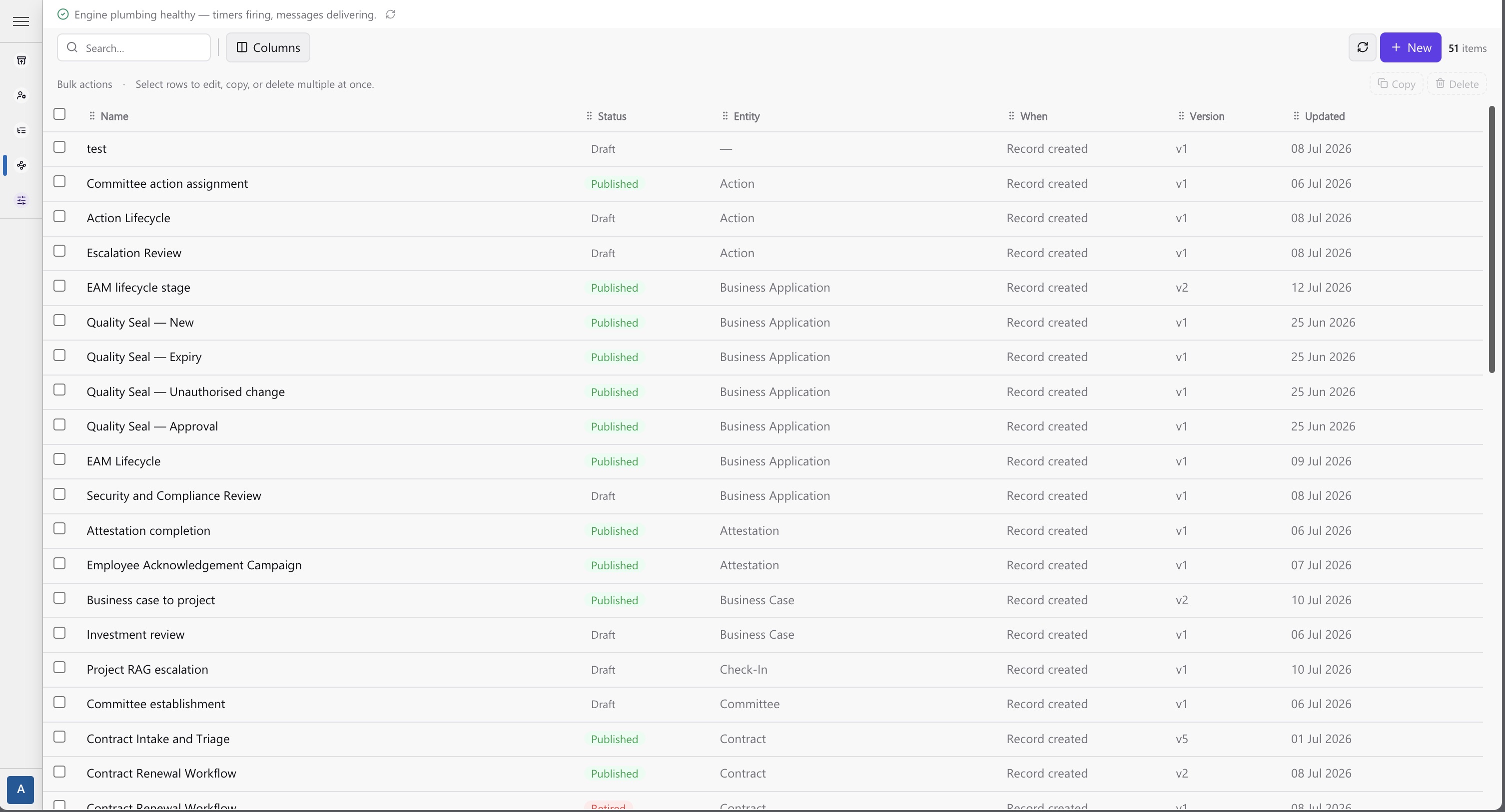Tick the select-all checkbox in the header
The image size is (1505, 812).
[x=59, y=114]
